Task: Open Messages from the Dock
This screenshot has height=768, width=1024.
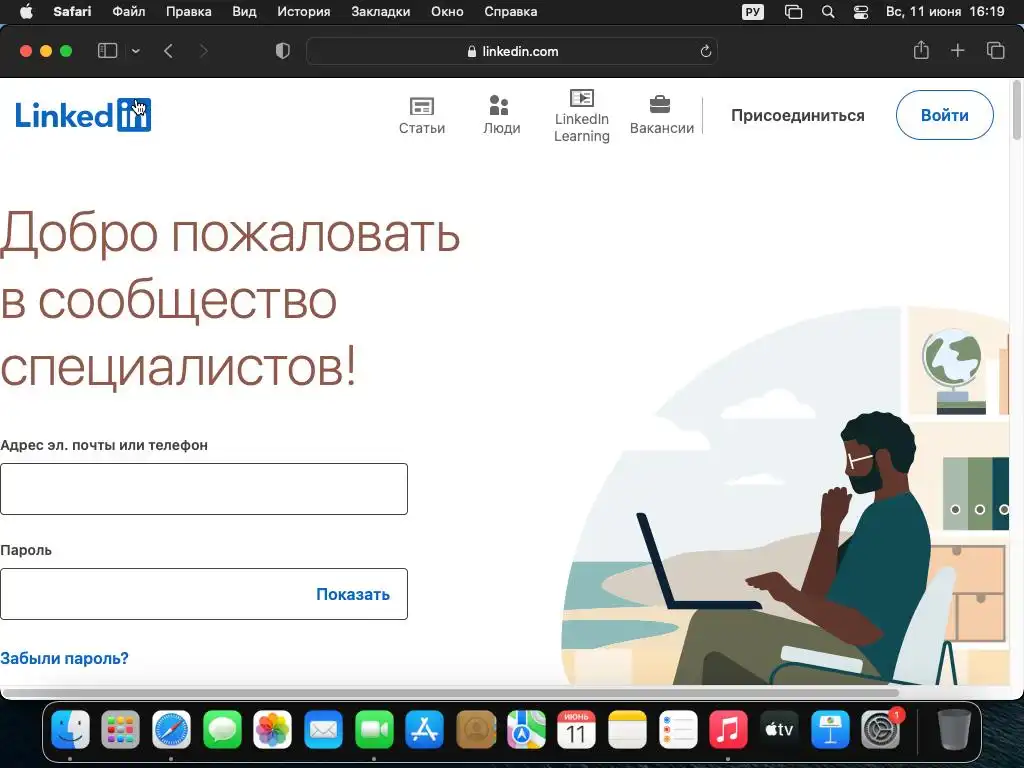Action: click(222, 729)
